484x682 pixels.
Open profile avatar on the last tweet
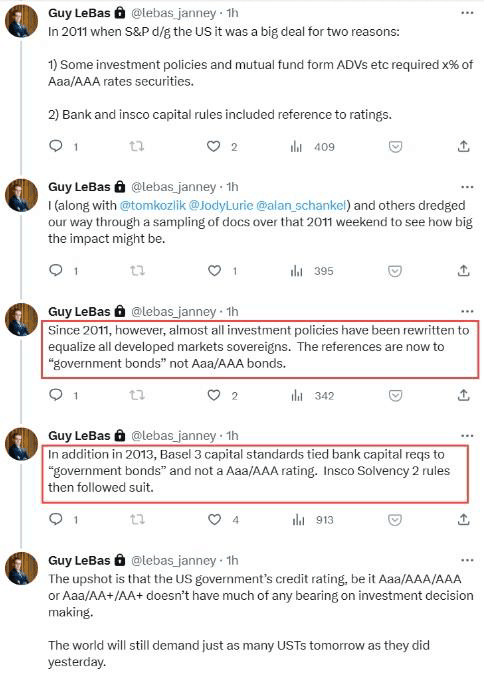click(21, 568)
